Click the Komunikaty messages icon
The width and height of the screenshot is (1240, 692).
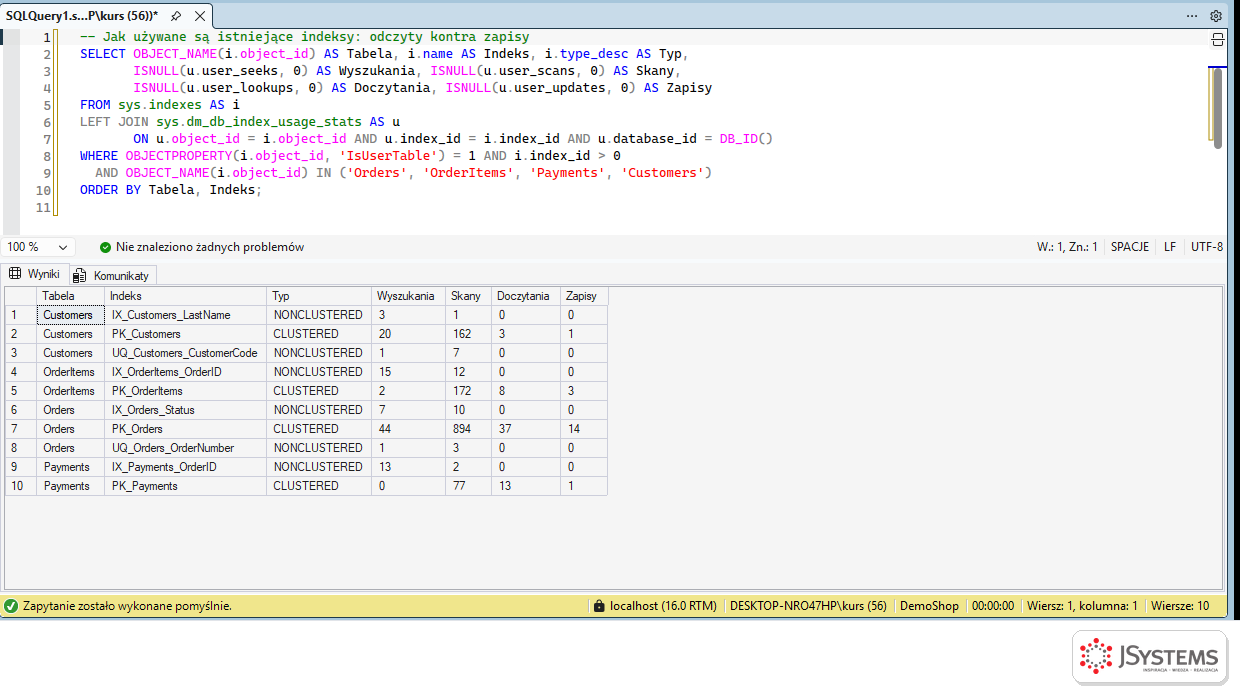[x=79, y=275]
